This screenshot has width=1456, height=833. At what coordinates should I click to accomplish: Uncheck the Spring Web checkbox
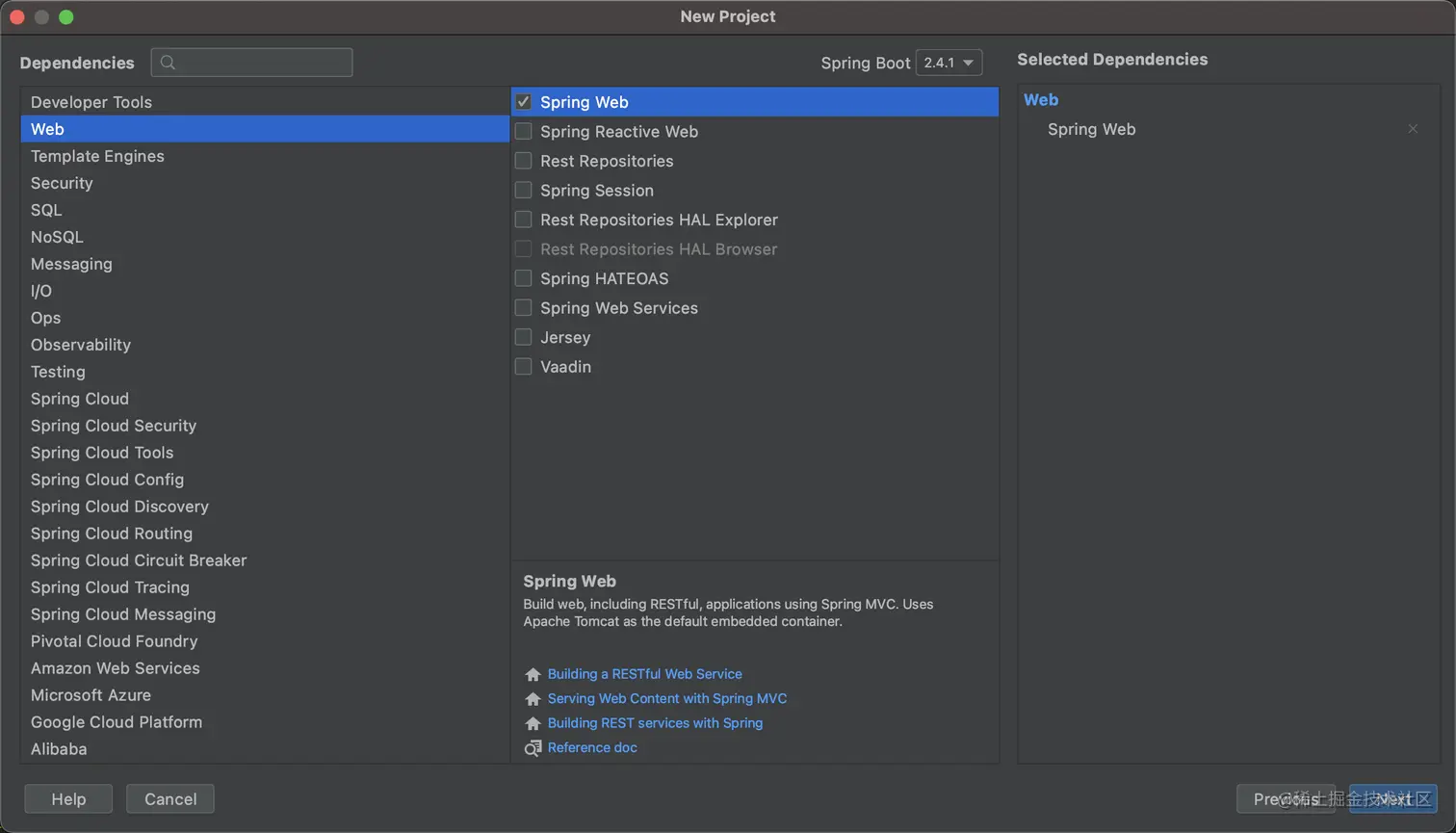(524, 102)
